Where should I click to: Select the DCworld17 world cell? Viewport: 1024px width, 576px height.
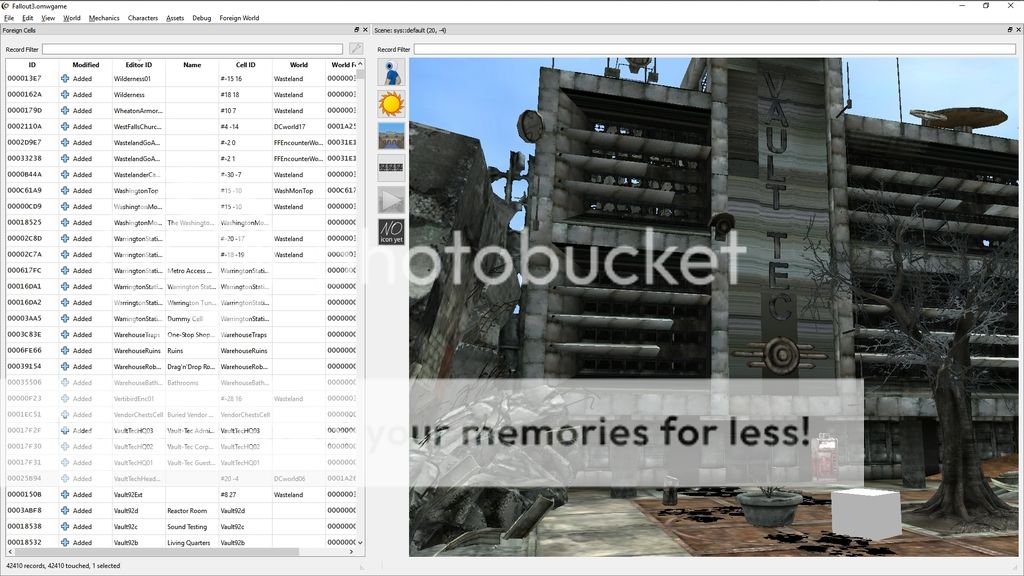pyautogui.click(x=298, y=127)
